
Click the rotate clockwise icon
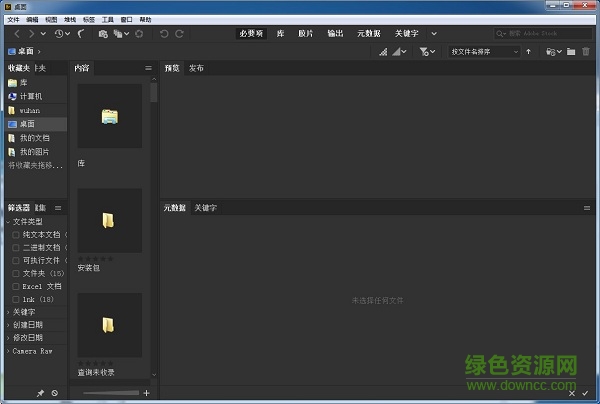(179, 34)
